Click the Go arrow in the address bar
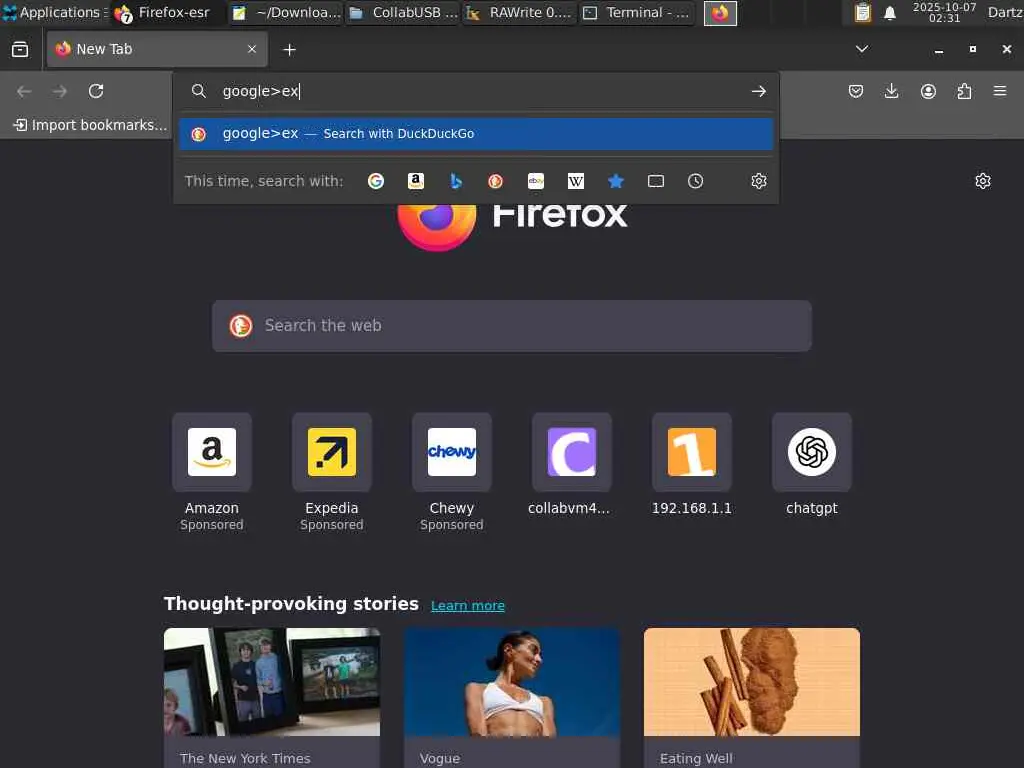This screenshot has width=1024, height=768. coord(758,91)
